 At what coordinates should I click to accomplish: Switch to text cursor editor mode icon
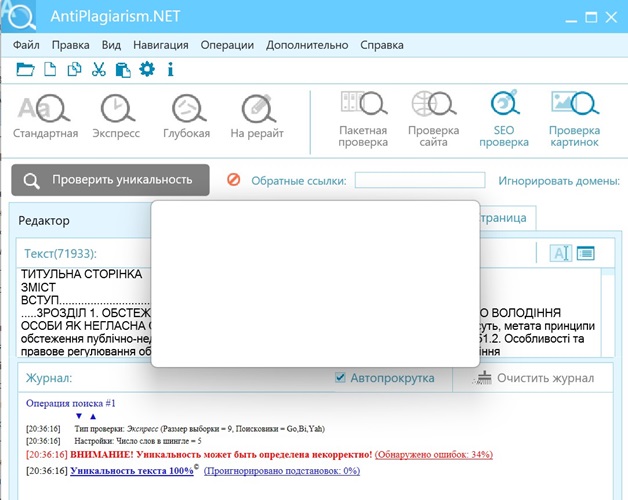click(x=561, y=253)
